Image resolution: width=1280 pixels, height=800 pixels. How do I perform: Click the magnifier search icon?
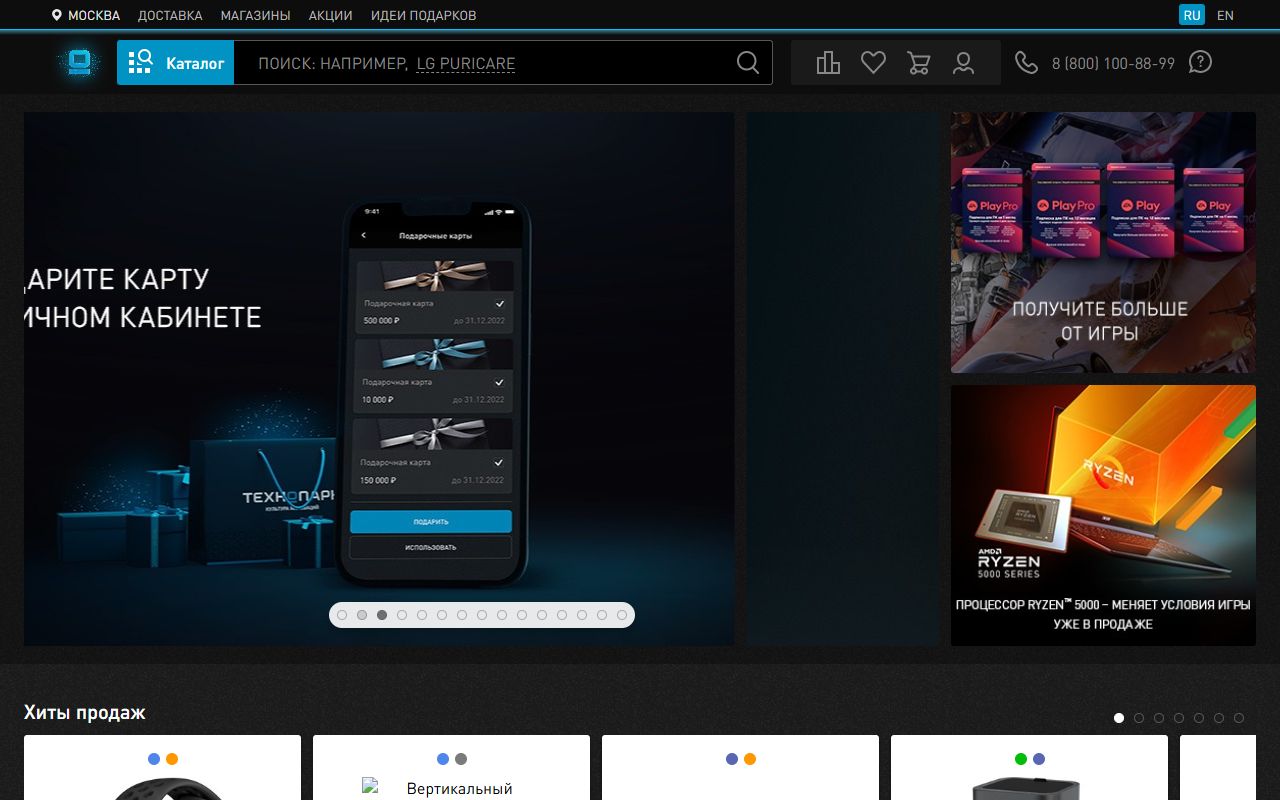click(748, 63)
